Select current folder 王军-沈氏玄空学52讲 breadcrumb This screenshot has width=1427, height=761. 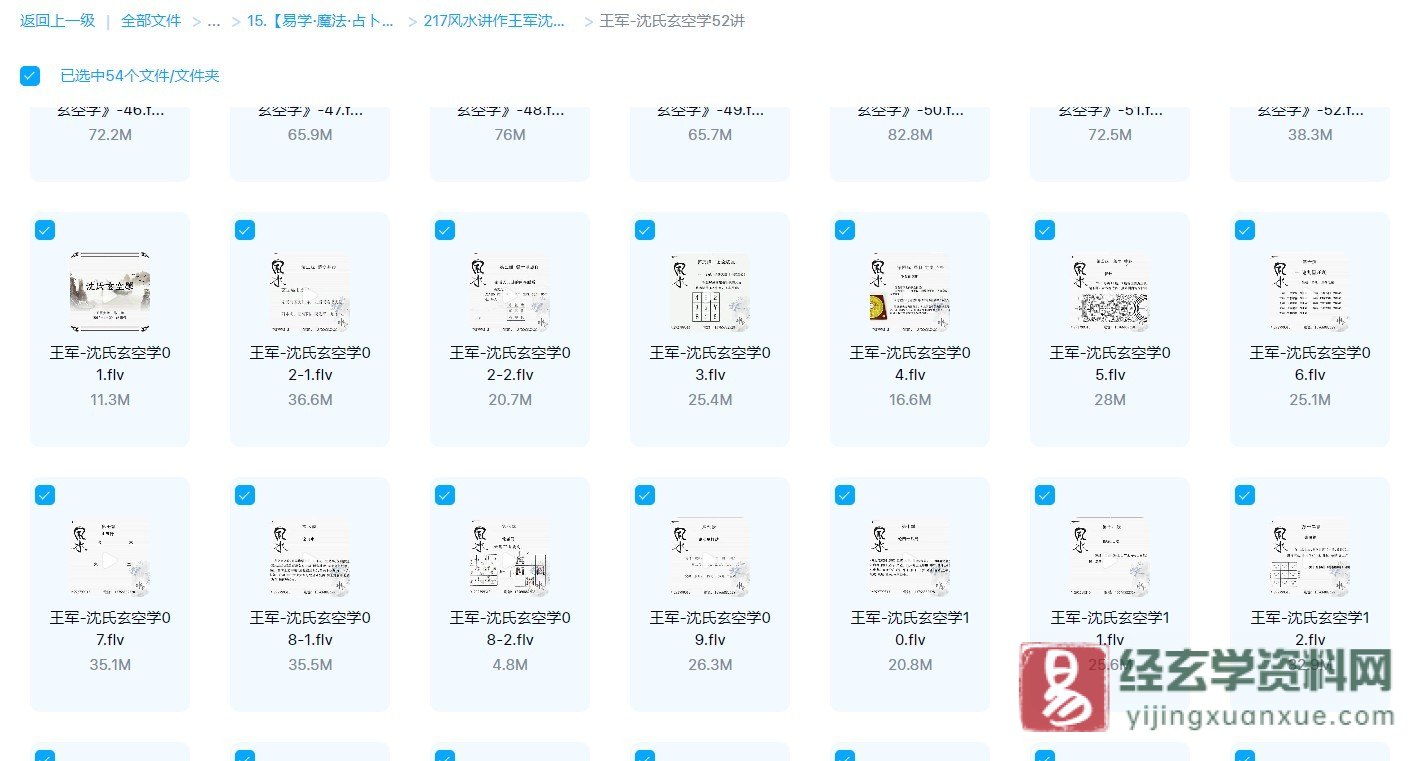pos(672,20)
